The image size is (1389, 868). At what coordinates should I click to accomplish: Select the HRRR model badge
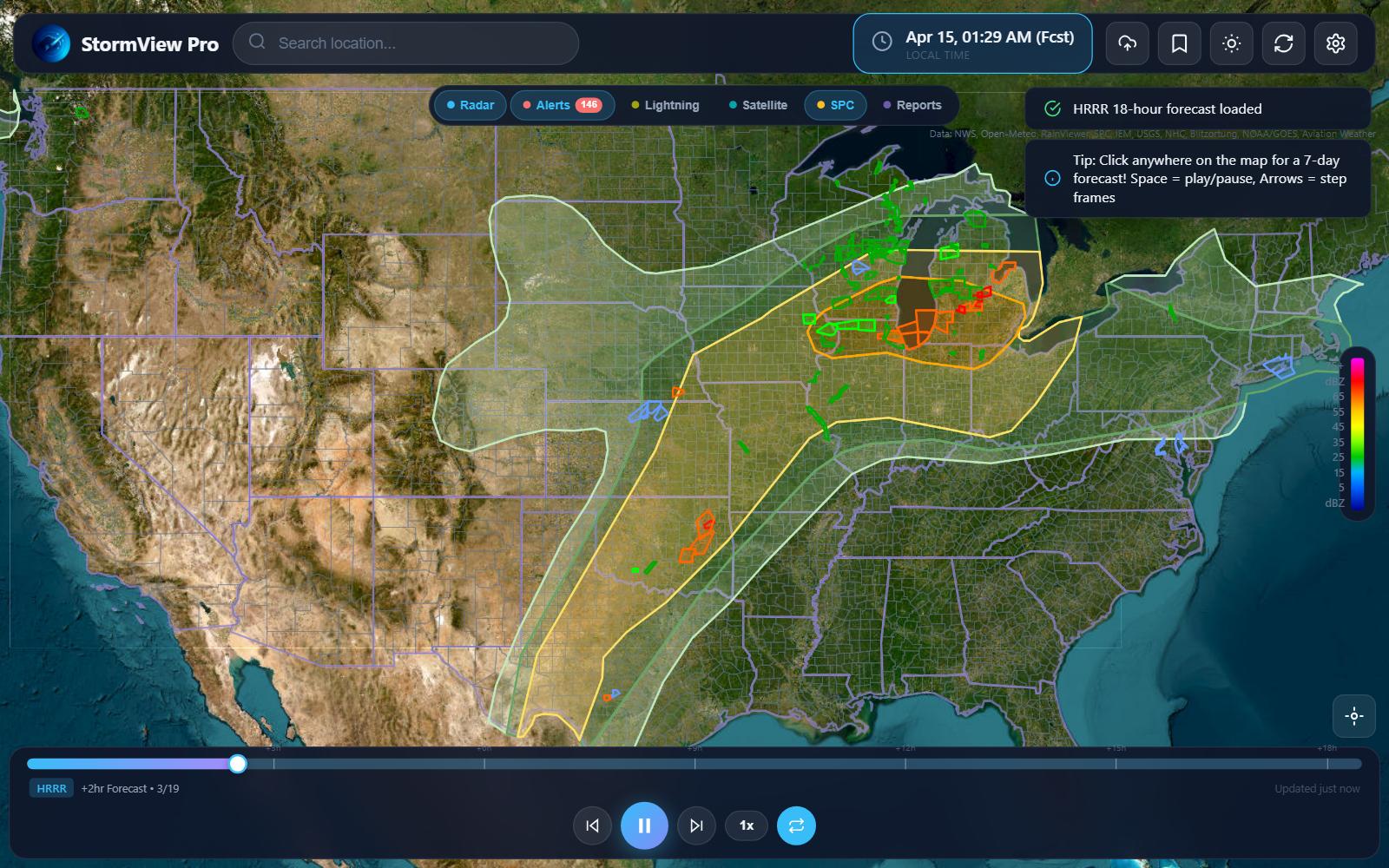click(51, 788)
